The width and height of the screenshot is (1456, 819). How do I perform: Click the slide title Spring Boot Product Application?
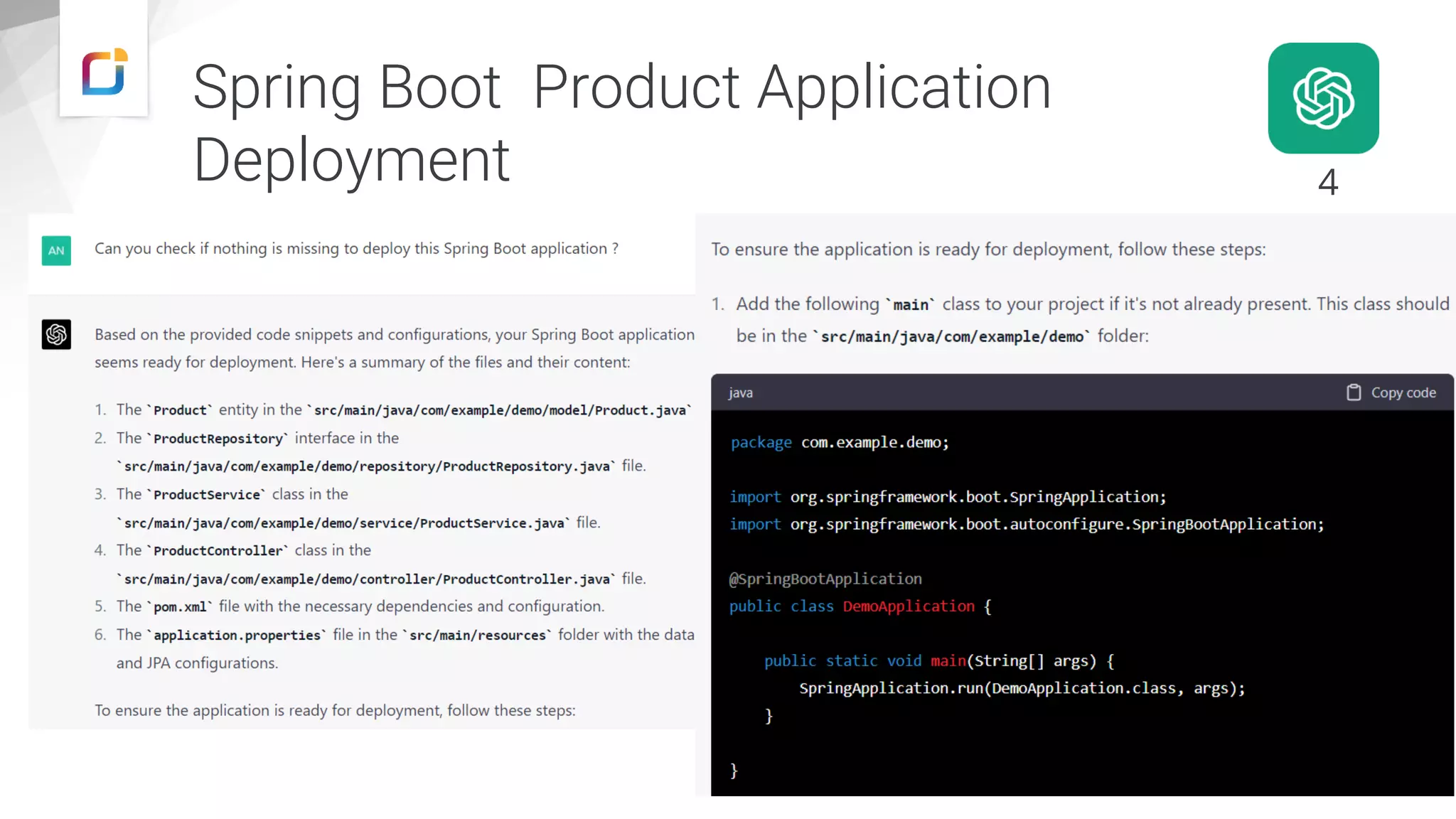click(x=621, y=88)
